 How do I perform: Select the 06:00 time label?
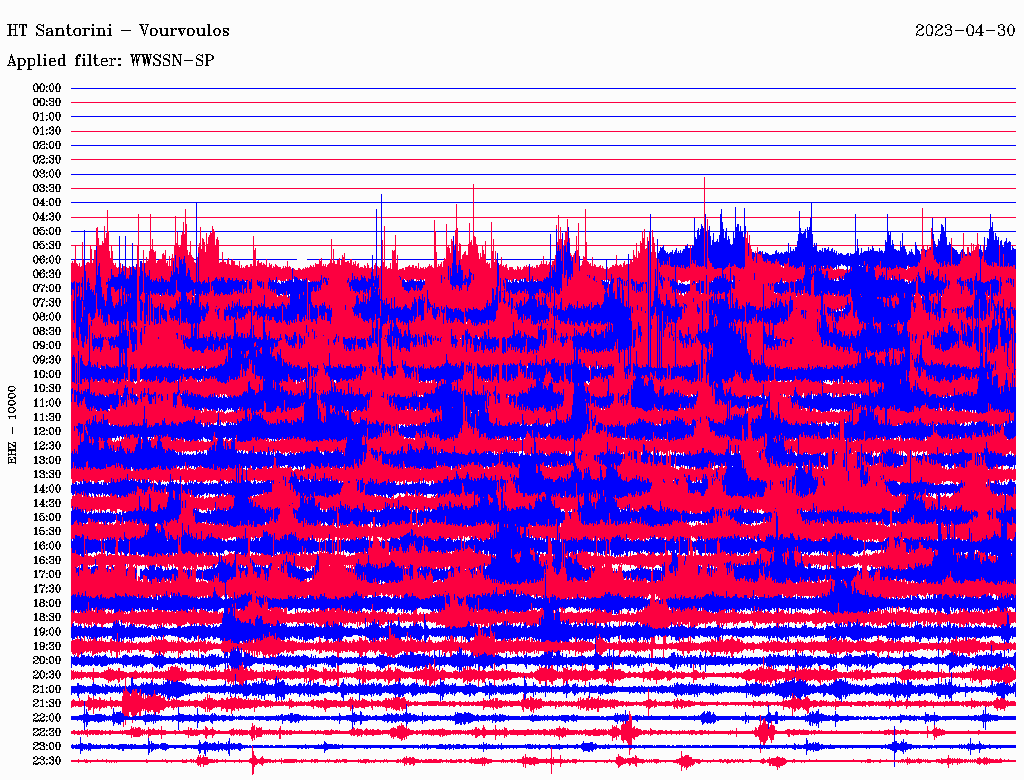[x=47, y=260]
